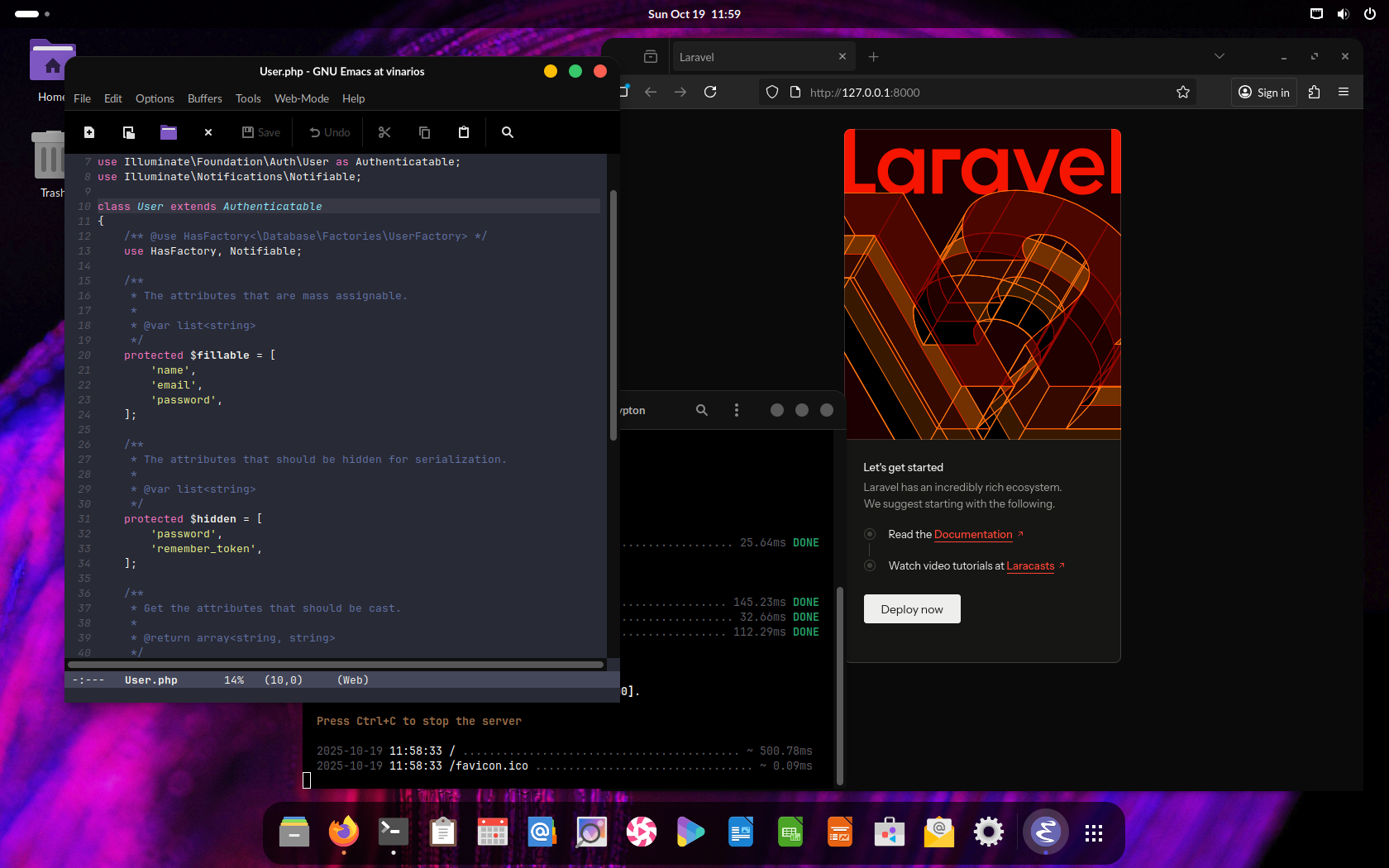
Task: Open the Web-Mode menu in Emacs
Action: 301,98
